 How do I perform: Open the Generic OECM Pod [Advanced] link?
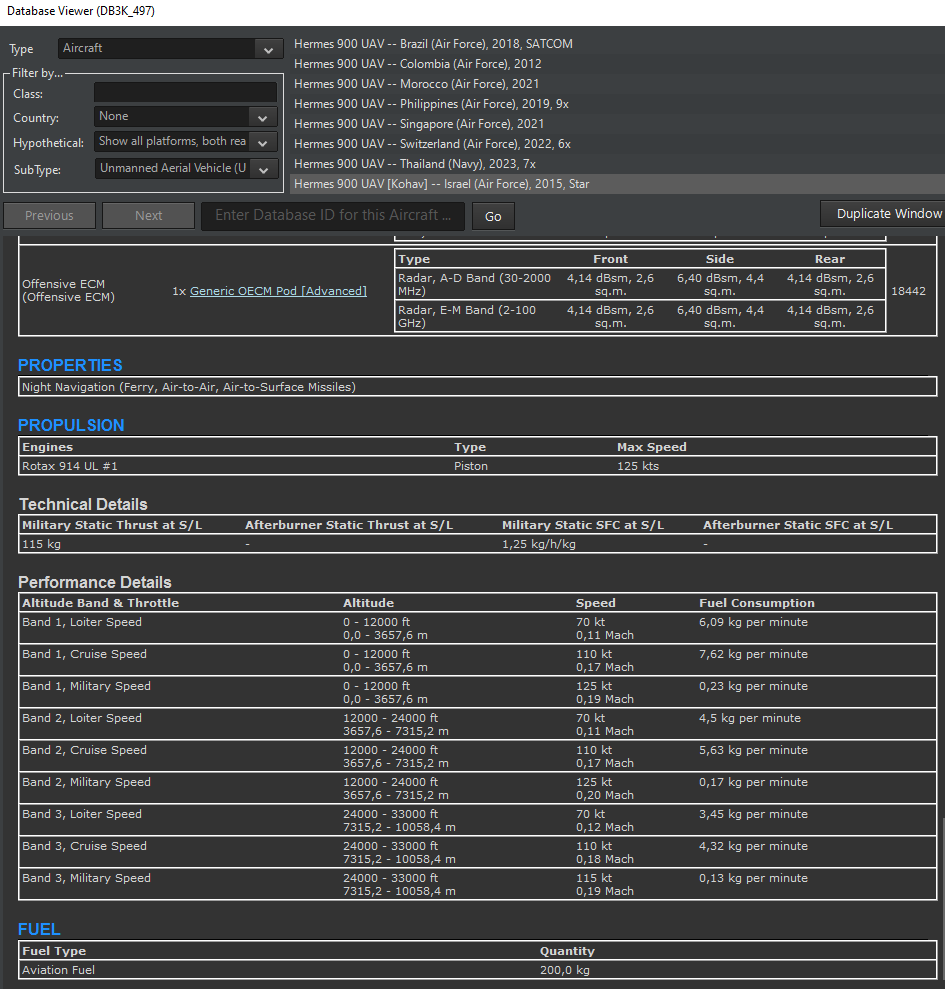coord(280,290)
